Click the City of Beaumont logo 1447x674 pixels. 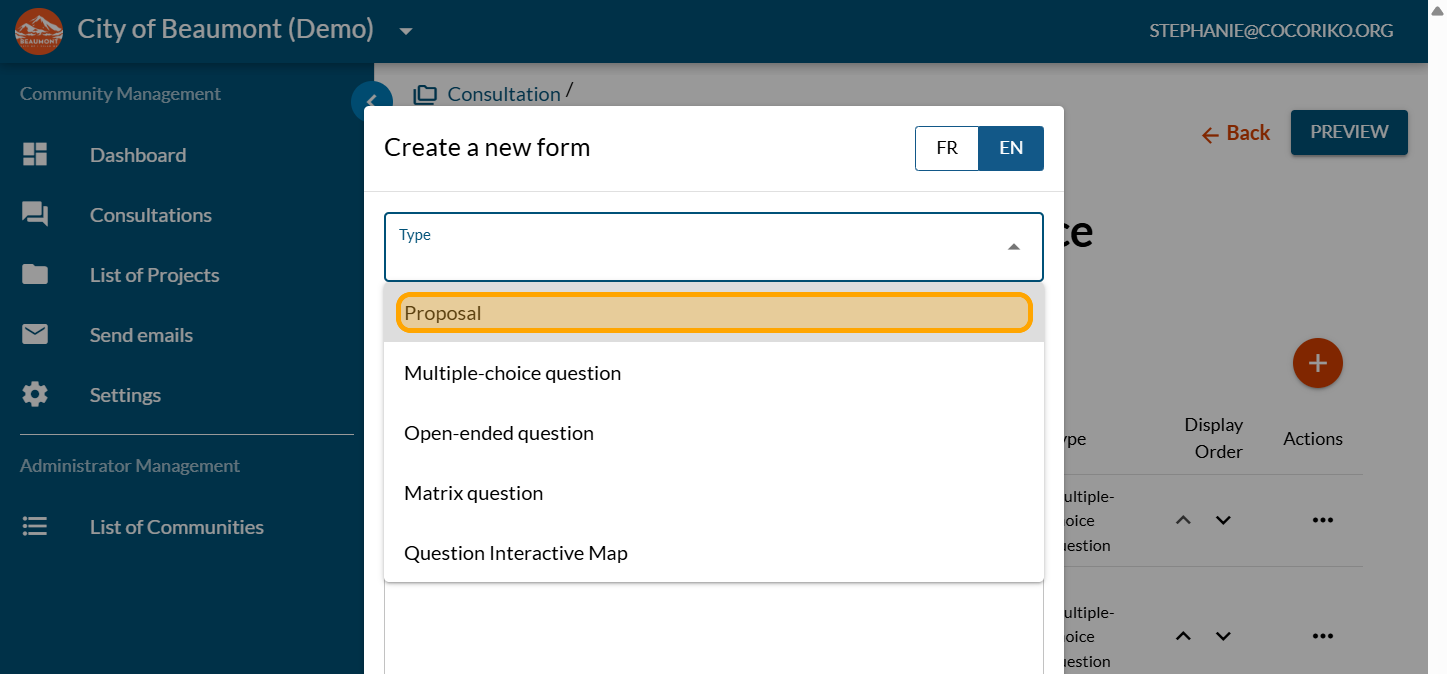click(39, 31)
